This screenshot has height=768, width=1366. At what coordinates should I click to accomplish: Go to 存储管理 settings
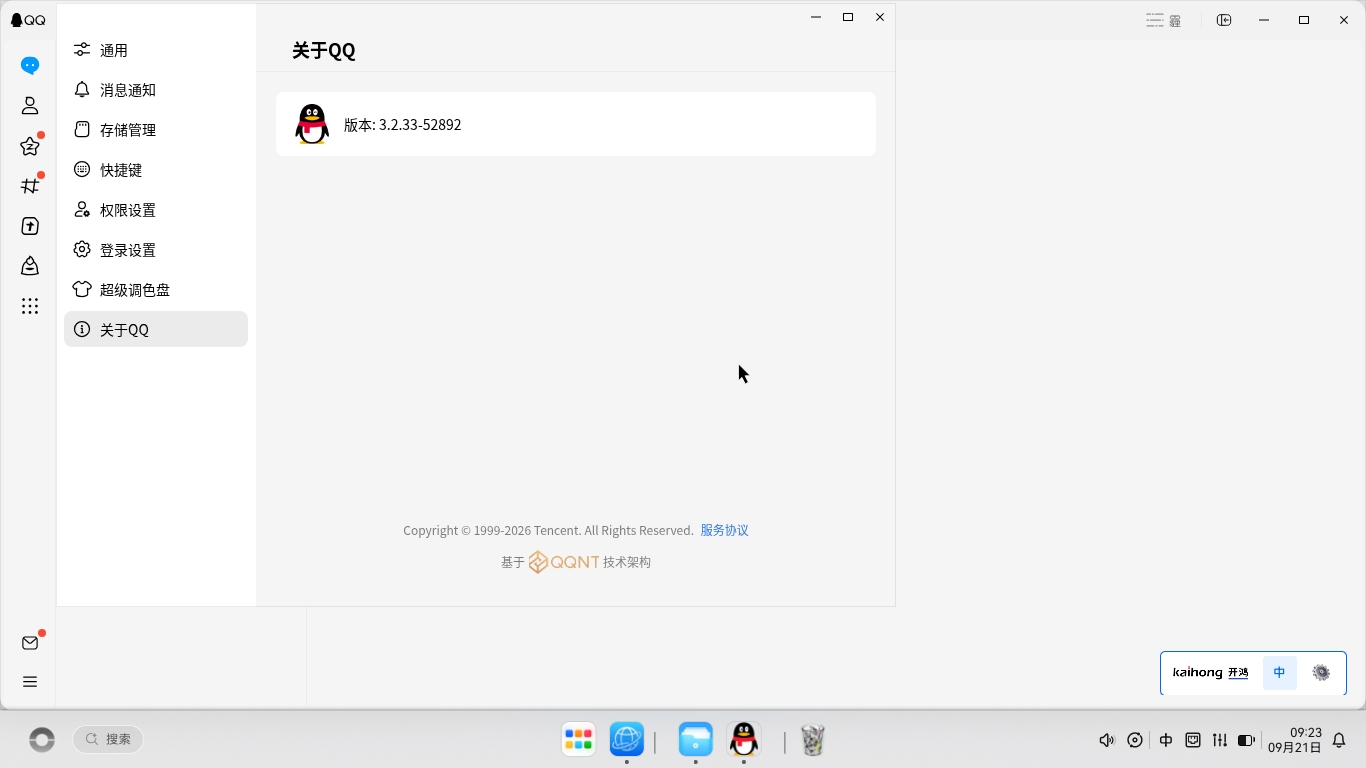[156, 130]
